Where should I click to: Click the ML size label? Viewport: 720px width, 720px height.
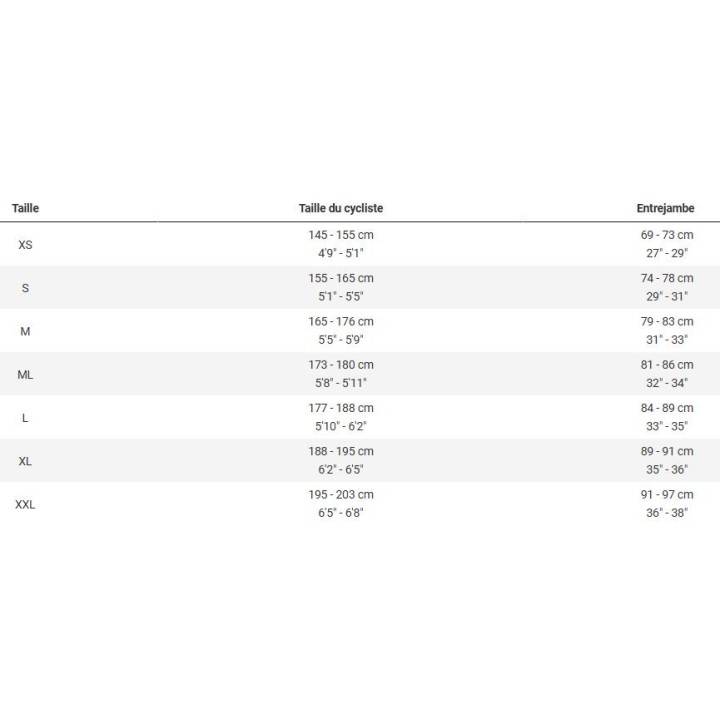tap(25, 375)
